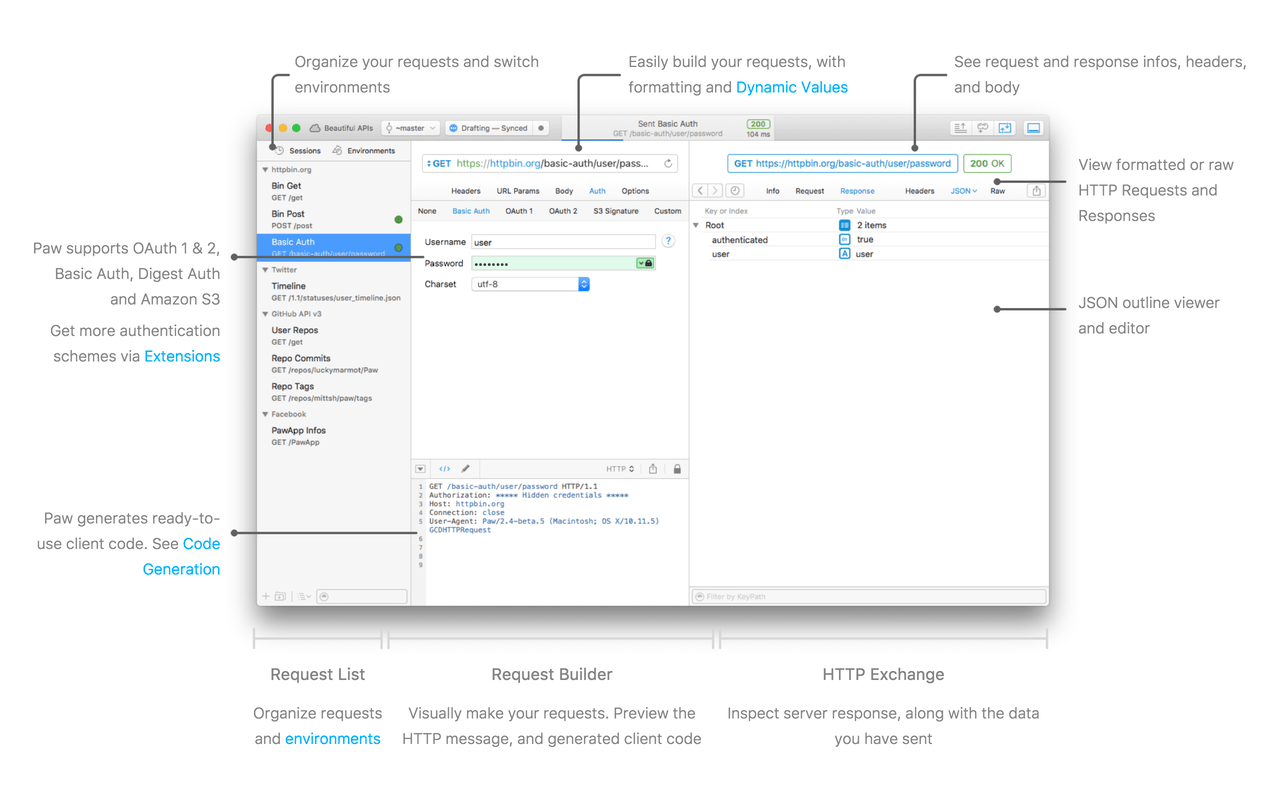Follow the Dynamic Values link

pyautogui.click(x=792, y=87)
